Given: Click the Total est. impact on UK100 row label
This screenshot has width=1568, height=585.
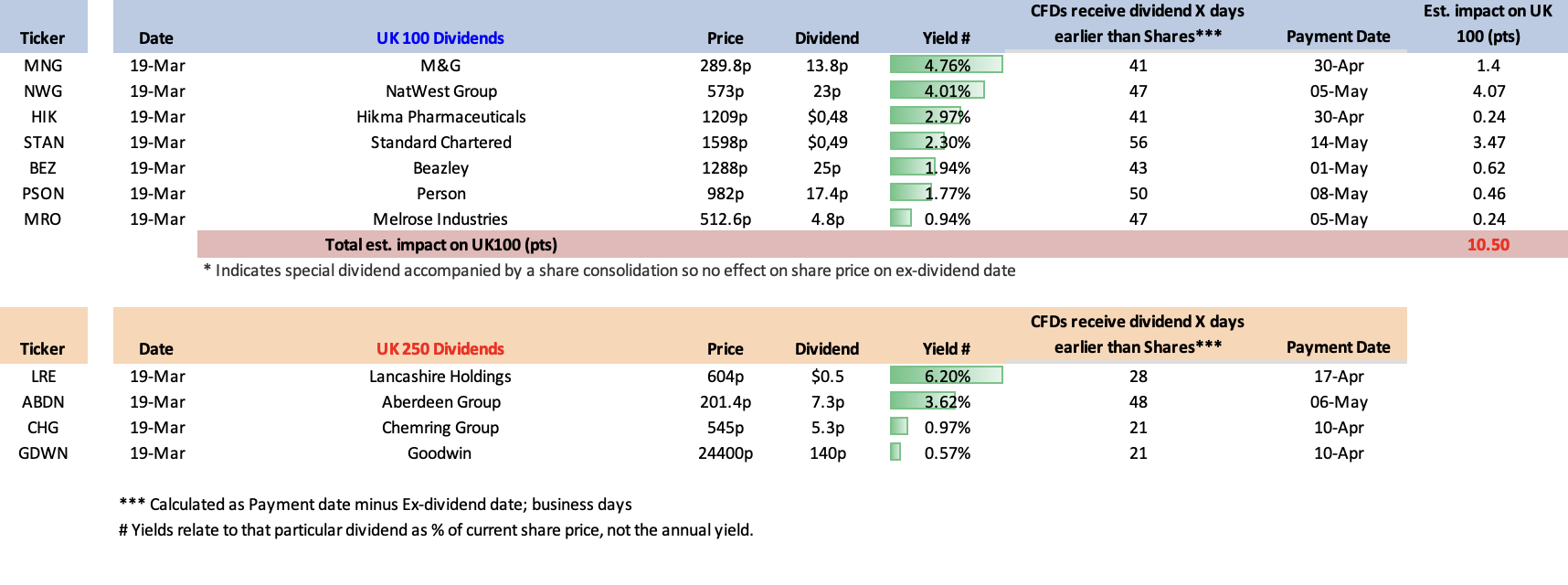Looking at the screenshot, I should 440,245.
